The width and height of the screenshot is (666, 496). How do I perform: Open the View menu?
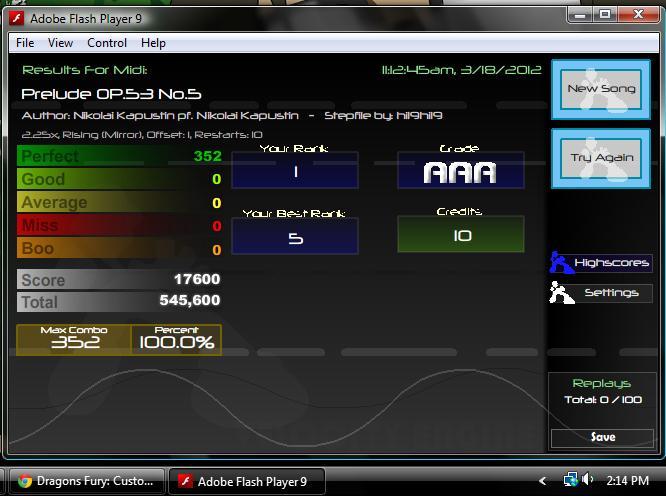60,43
